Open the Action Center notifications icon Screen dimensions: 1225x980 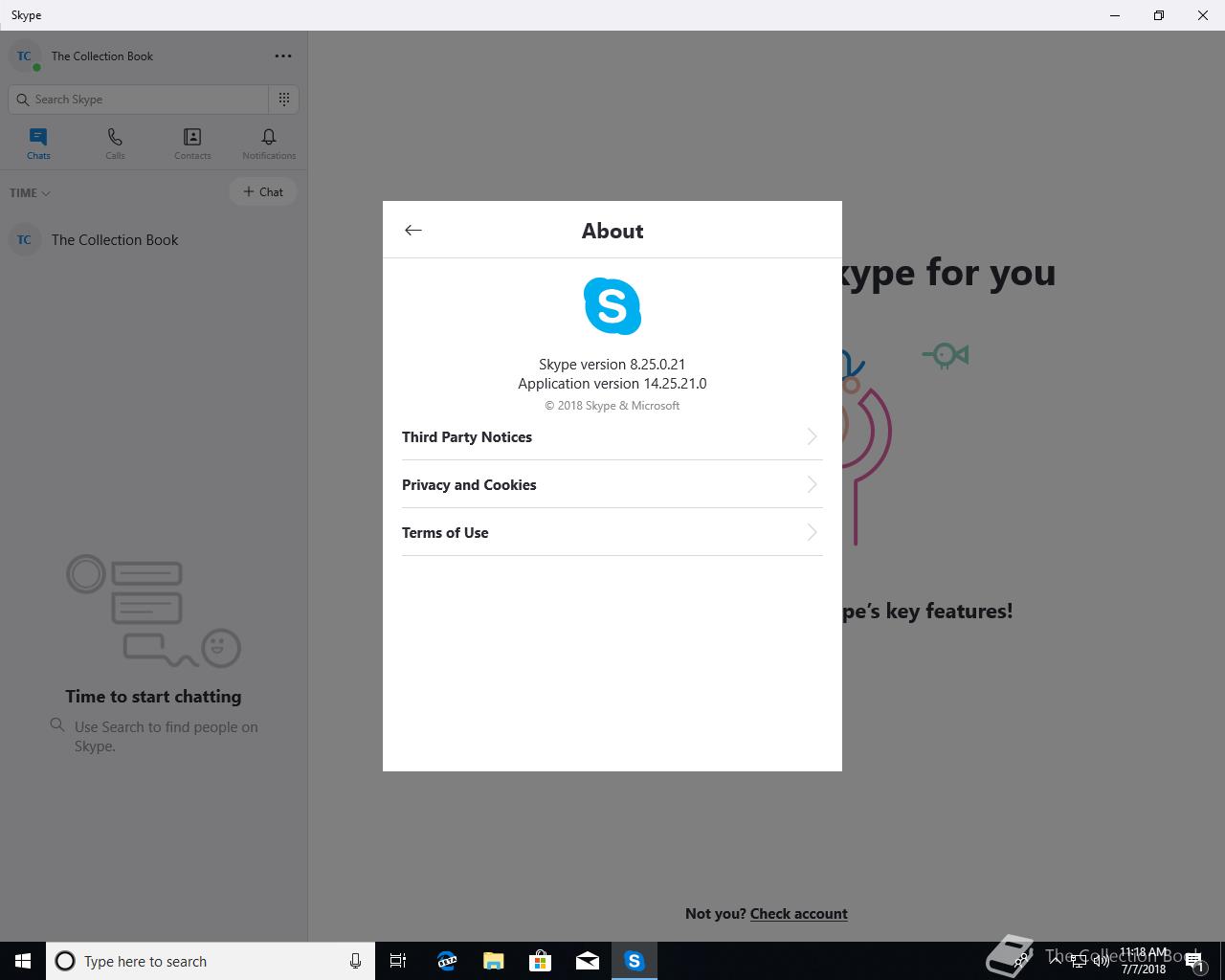tap(1194, 961)
